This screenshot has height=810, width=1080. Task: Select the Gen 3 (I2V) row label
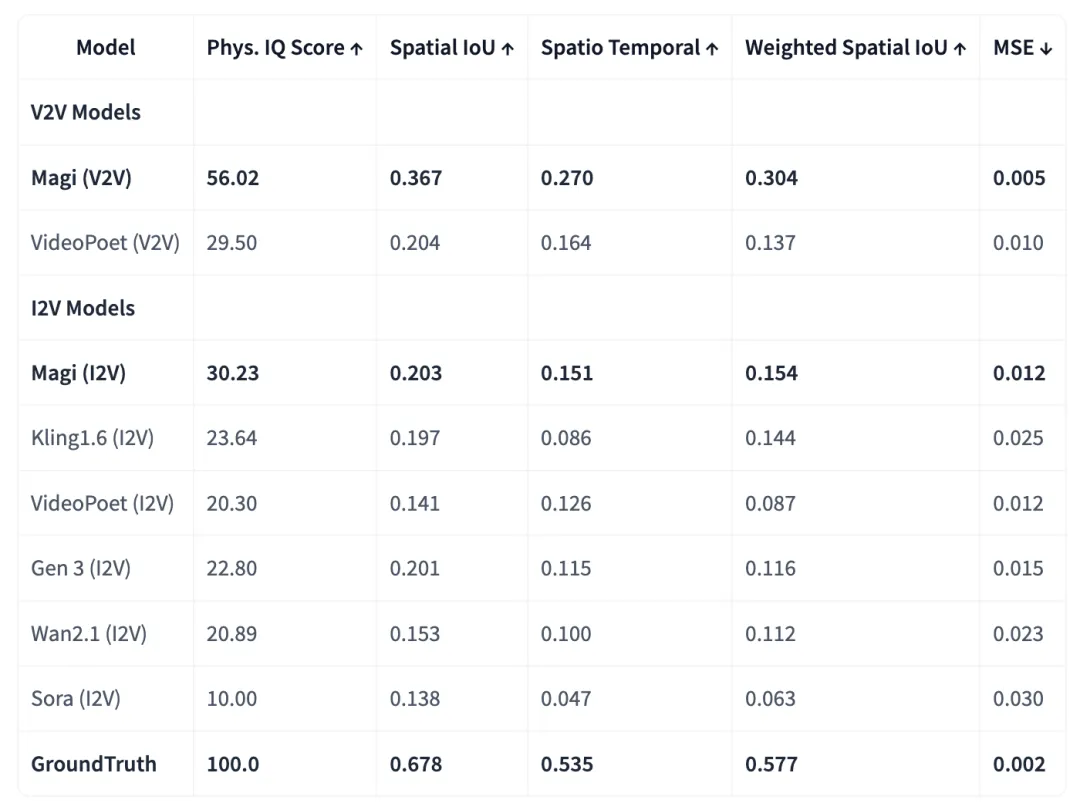(x=81, y=568)
